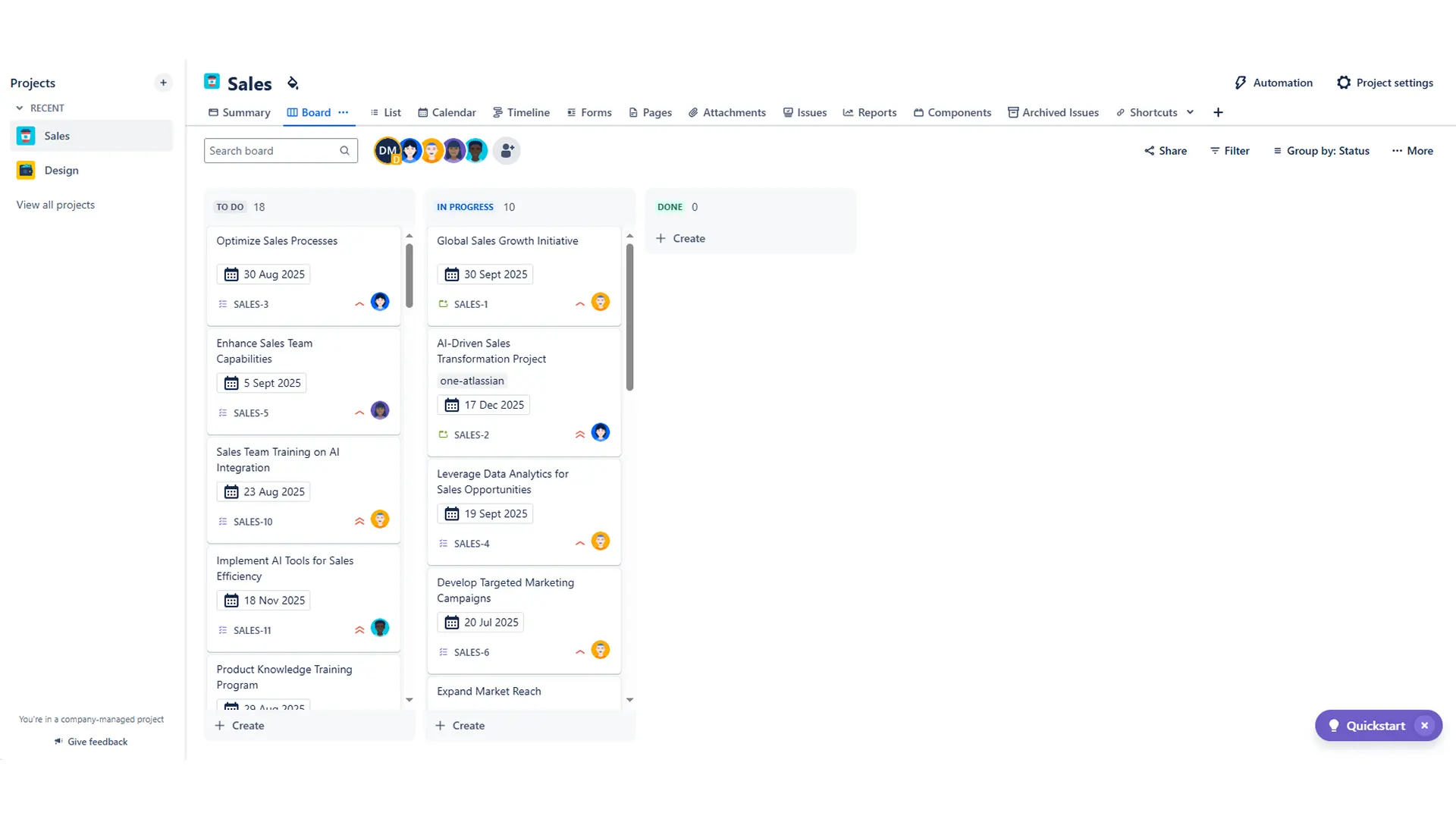Viewport: 1456px width, 819px height.
Task: Click assignee avatar on SALES-6 card
Action: click(x=601, y=650)
